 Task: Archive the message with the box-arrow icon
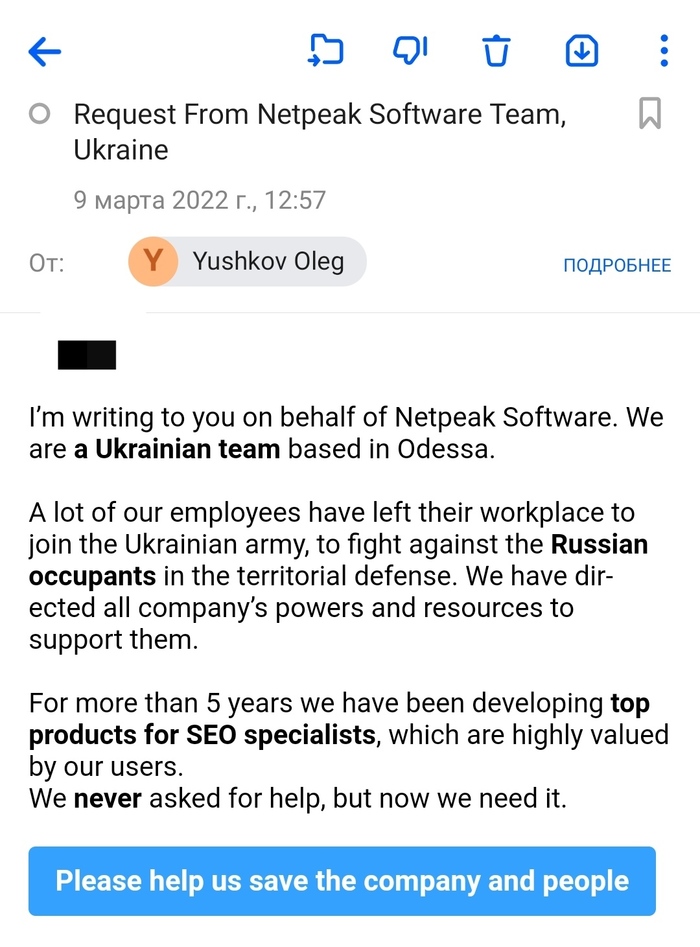(582, 50)
